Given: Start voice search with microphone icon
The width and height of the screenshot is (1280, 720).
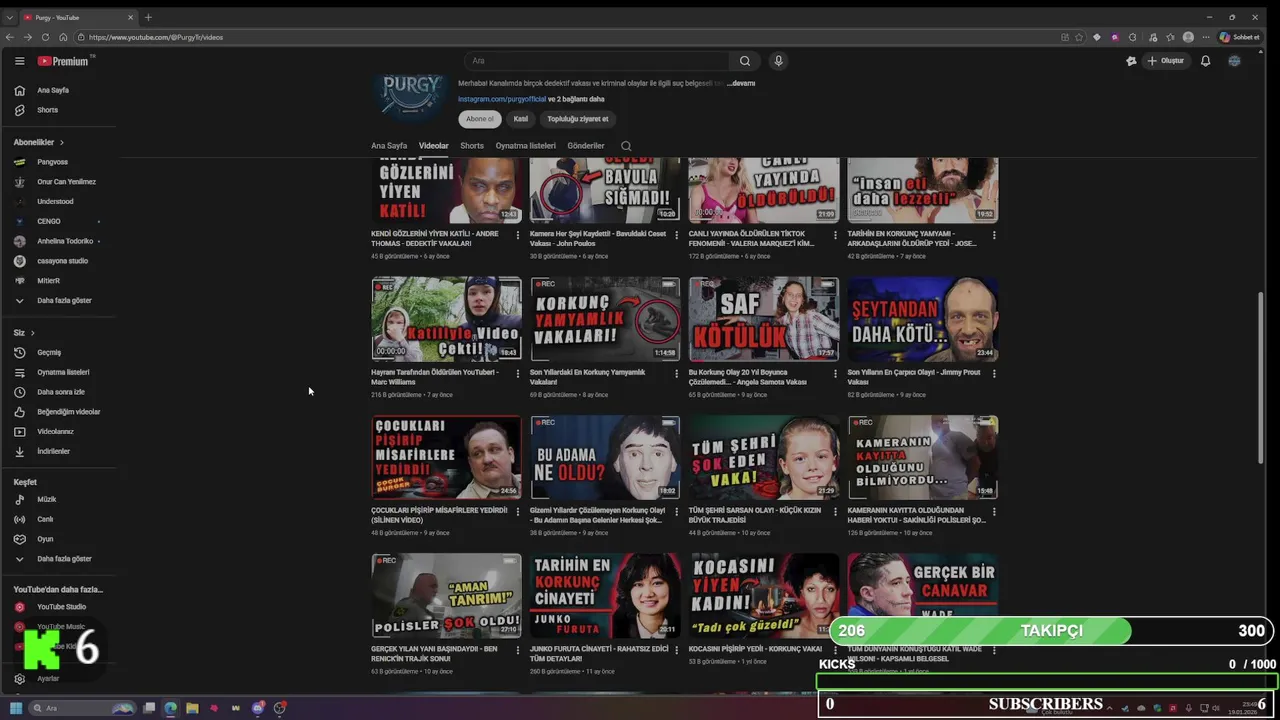Looking at the screenshot, I should [778, 61].
